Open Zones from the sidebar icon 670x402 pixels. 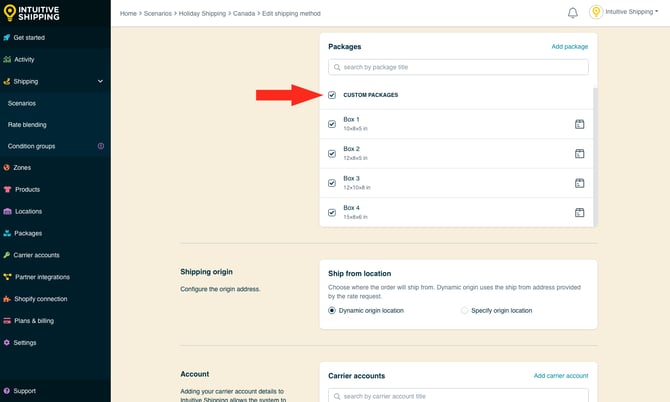[x=7, y=168]
